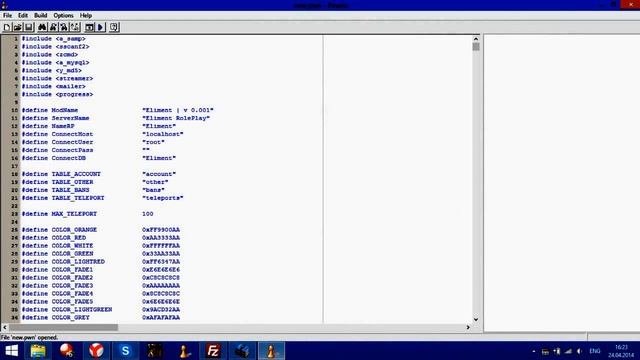The image size is (640, 360).
Task: Click the '#define COLOR_RED' text
Action: [54, 238]
